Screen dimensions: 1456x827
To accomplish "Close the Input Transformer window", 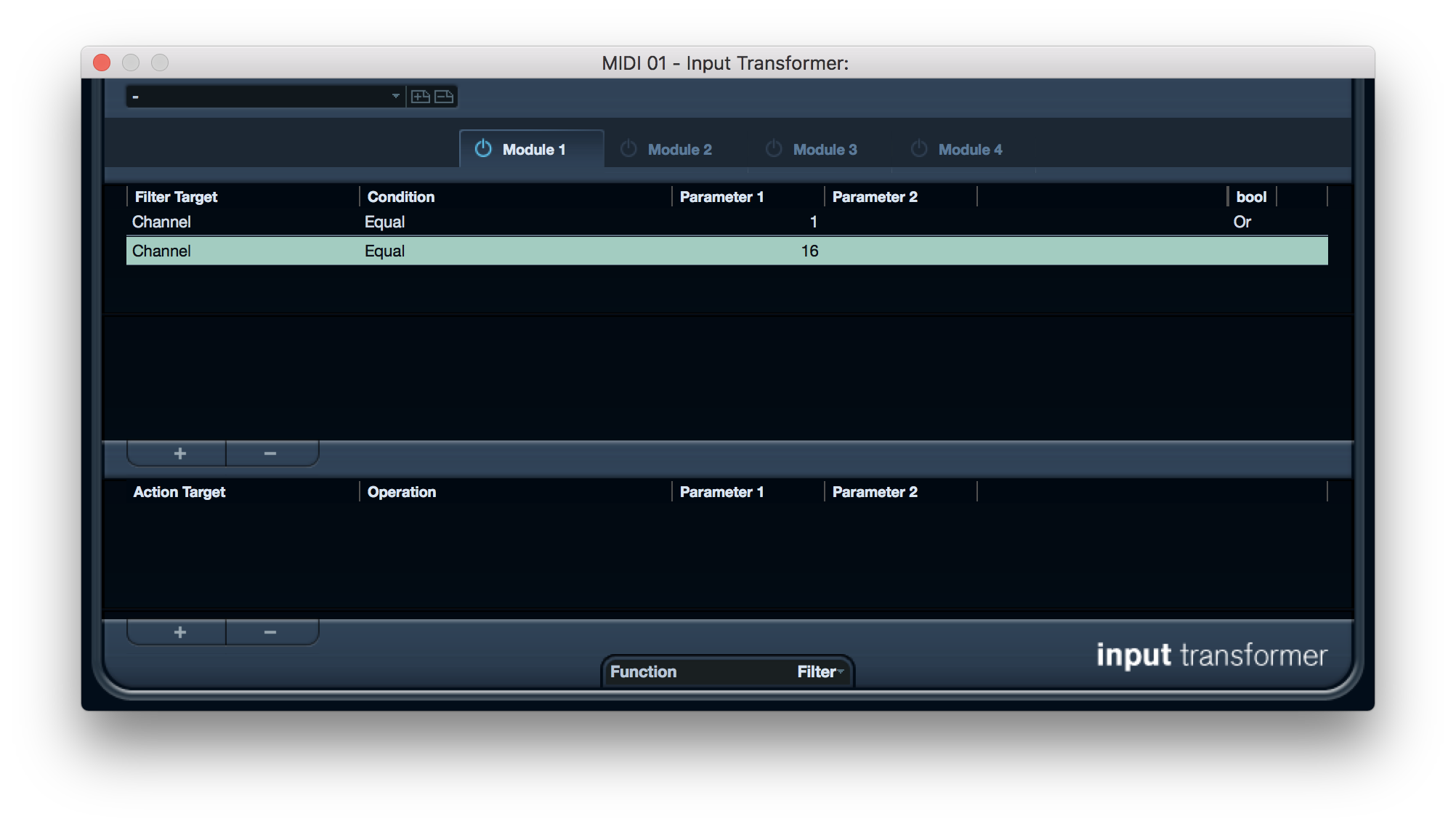I will point(102,63).
